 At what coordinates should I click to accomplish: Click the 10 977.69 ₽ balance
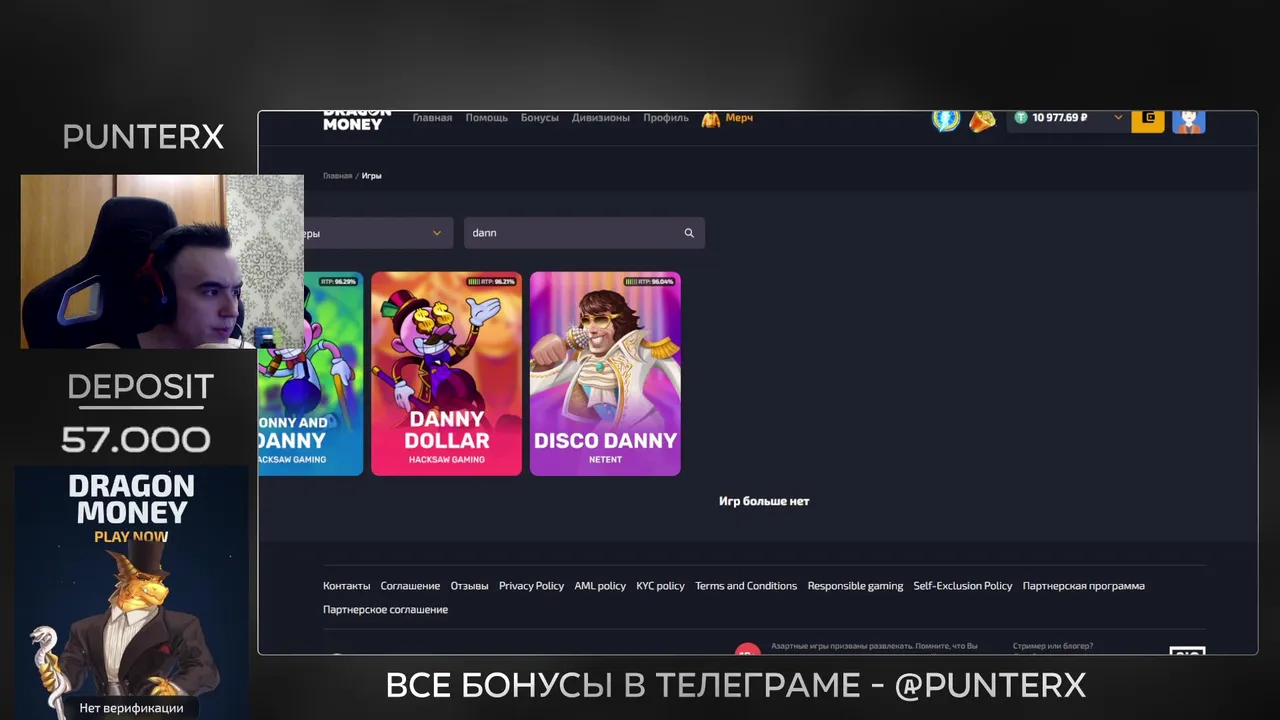[1059, 118]
